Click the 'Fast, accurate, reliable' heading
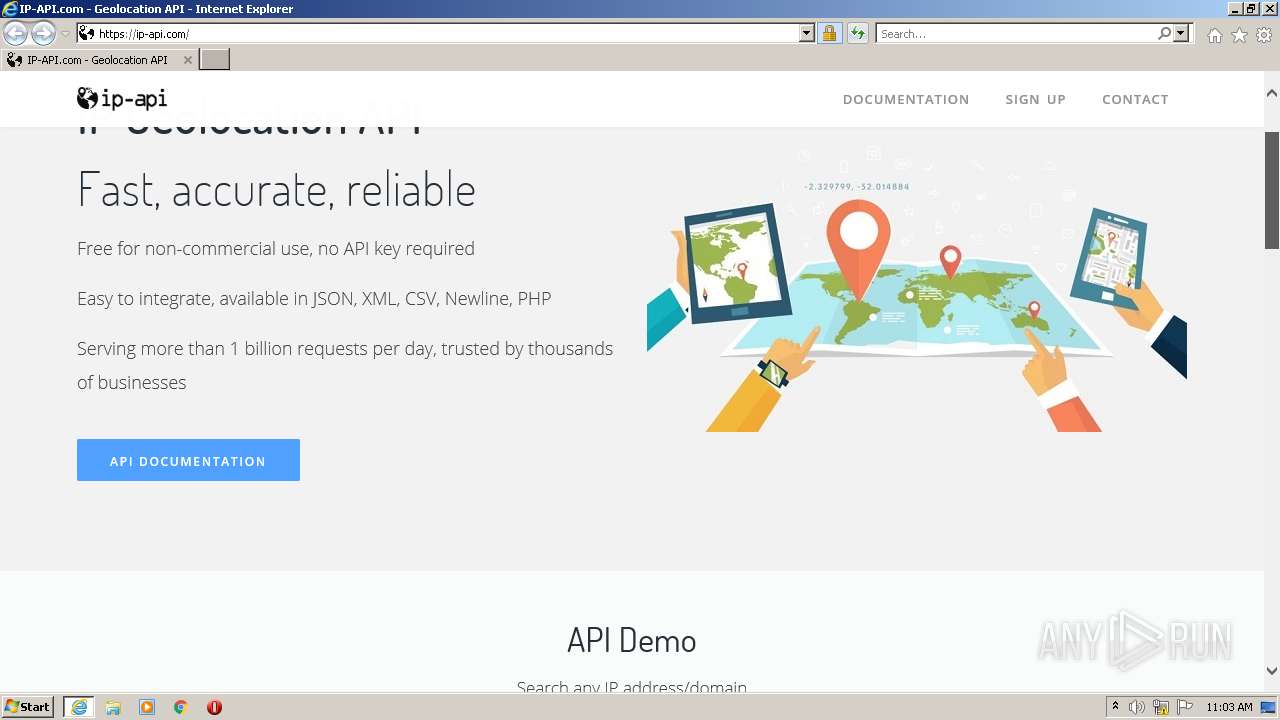This screenshot has width=1280, height=720. coord(276,190)
